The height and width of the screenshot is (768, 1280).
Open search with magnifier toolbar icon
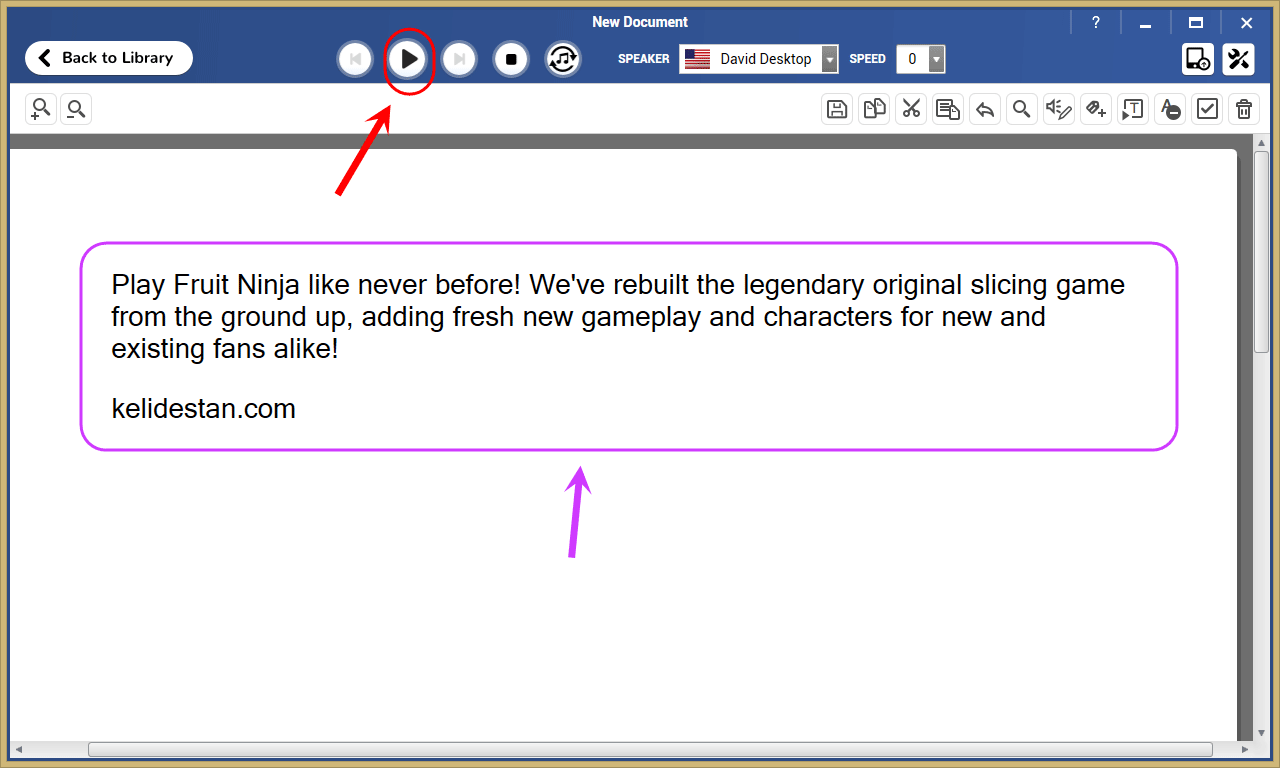pos(1022,109)
